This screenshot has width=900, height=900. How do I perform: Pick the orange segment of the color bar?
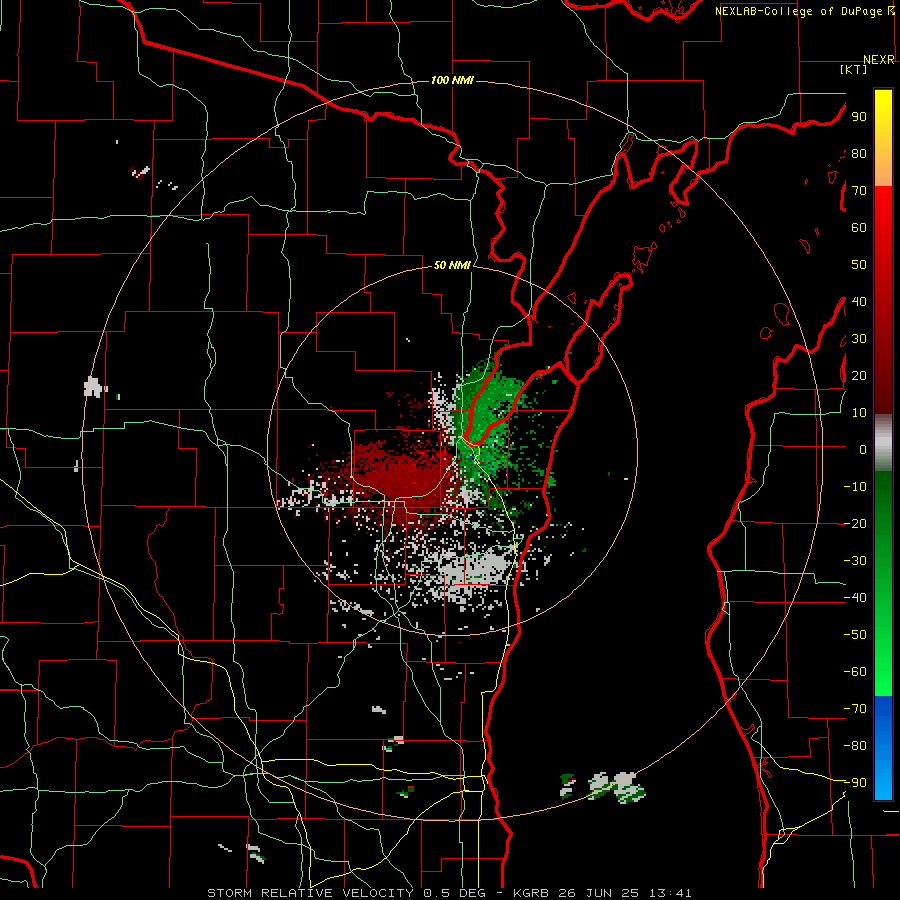[883, 170]
